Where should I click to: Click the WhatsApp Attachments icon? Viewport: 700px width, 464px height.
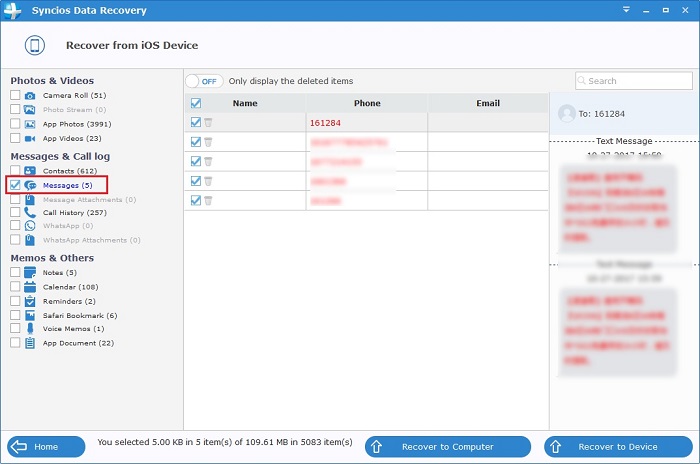click(x=30, y=240)
